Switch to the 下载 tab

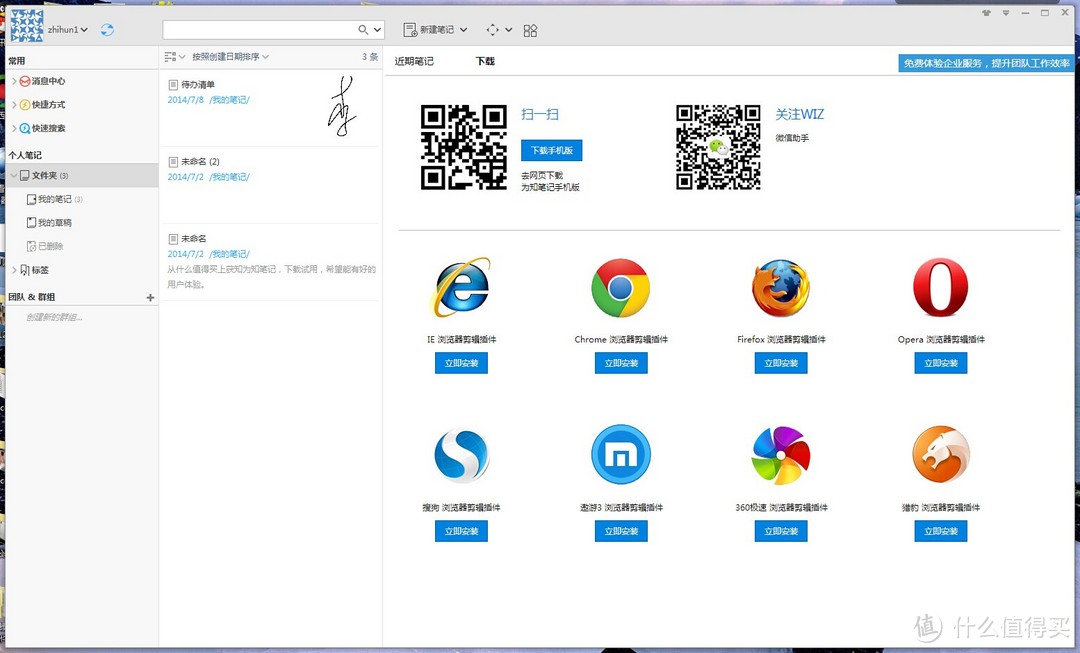coord(485,61)
